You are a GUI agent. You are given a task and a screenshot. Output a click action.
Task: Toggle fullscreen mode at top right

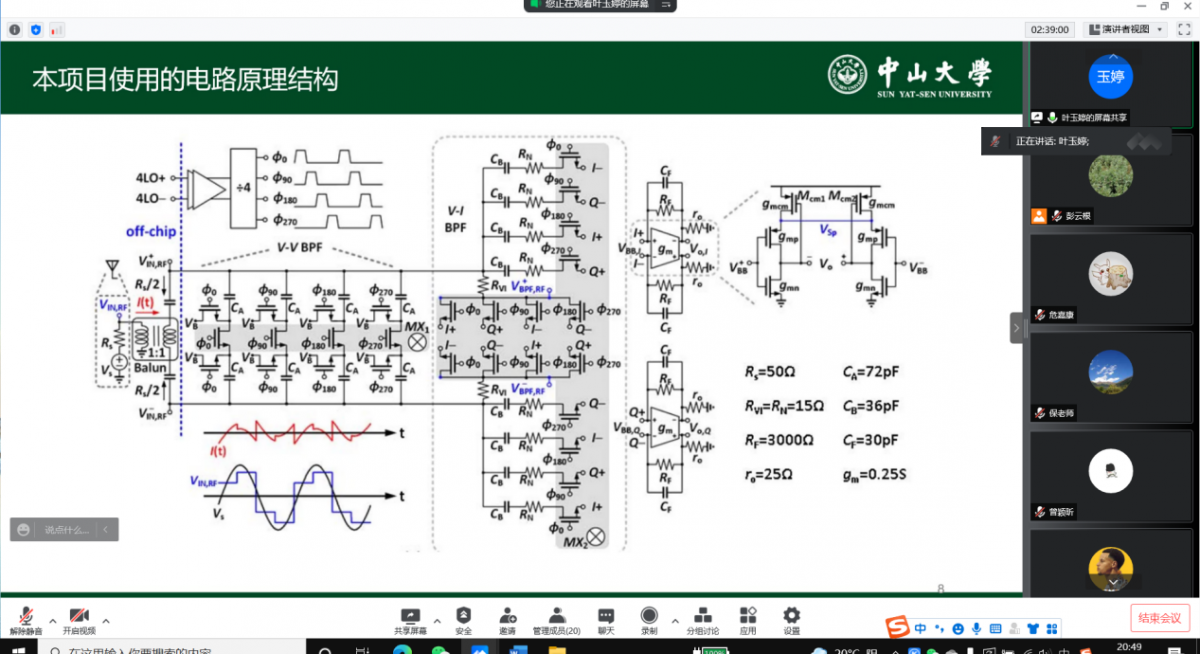pos(1184,30)
